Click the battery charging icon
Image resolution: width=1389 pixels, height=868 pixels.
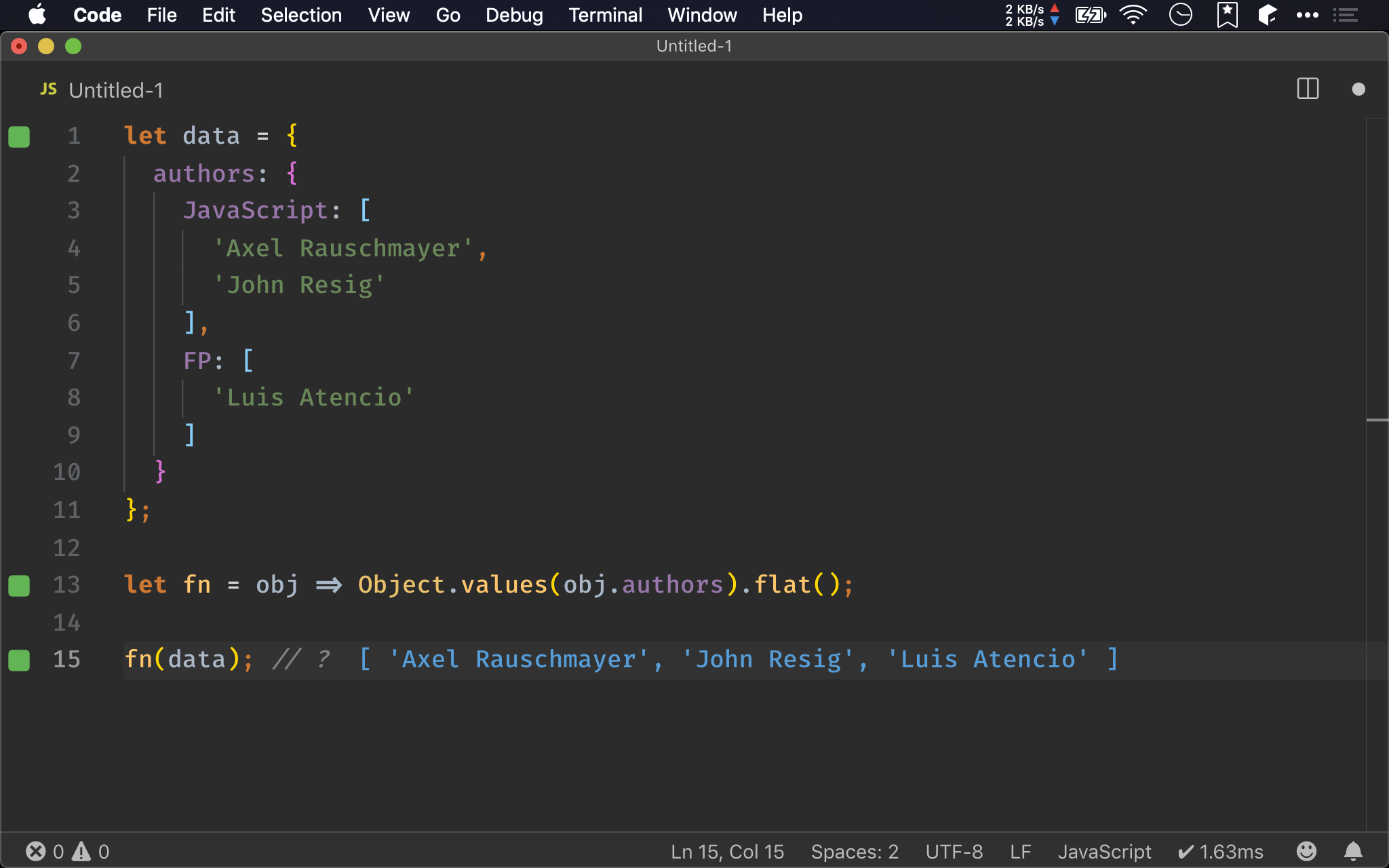coord(1091,15)
